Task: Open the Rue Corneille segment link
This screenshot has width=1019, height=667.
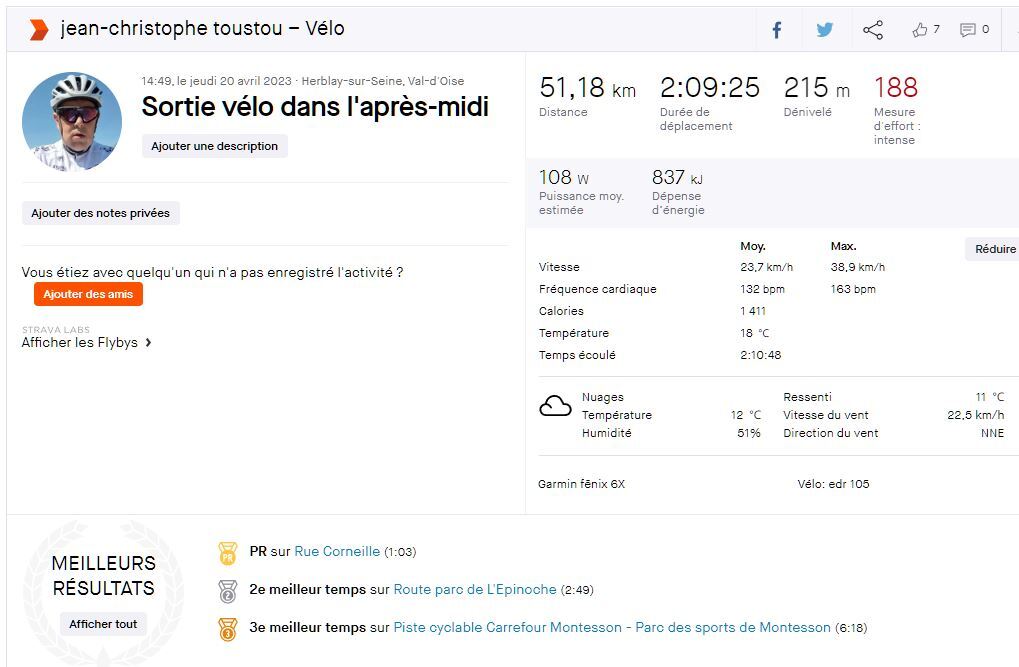Action: (x=337, y=552)
